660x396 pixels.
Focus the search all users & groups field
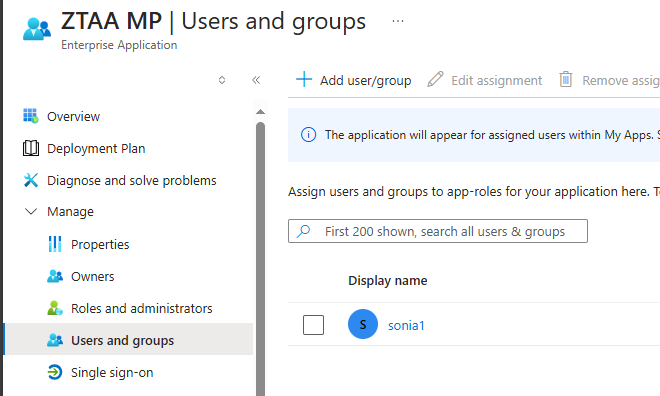[x=438, y=231]
